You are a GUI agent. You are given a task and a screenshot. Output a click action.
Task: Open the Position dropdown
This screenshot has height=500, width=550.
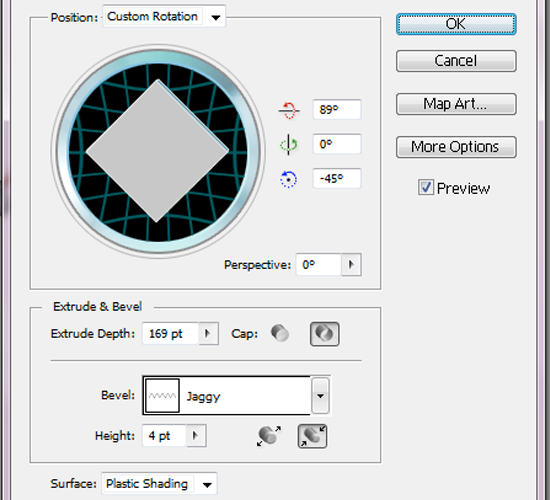(164, 16)
